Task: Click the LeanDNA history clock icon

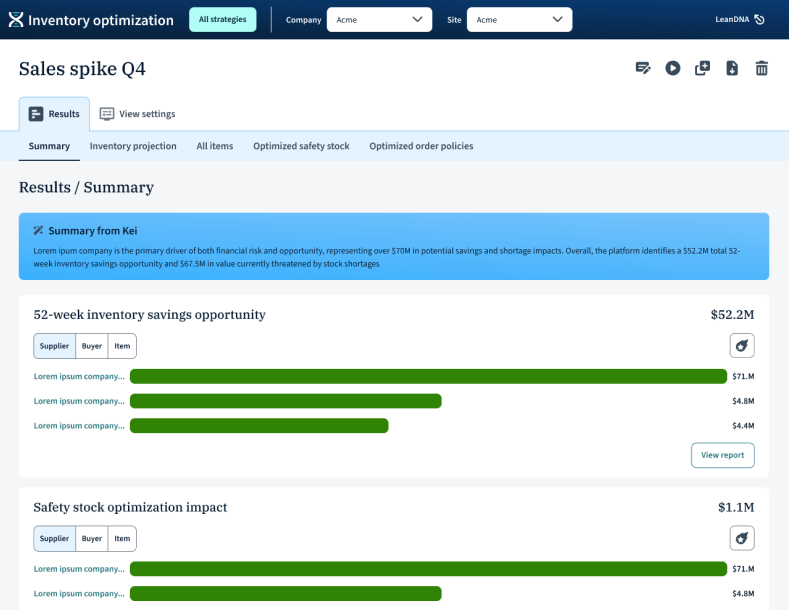Action: pos(760,19)
